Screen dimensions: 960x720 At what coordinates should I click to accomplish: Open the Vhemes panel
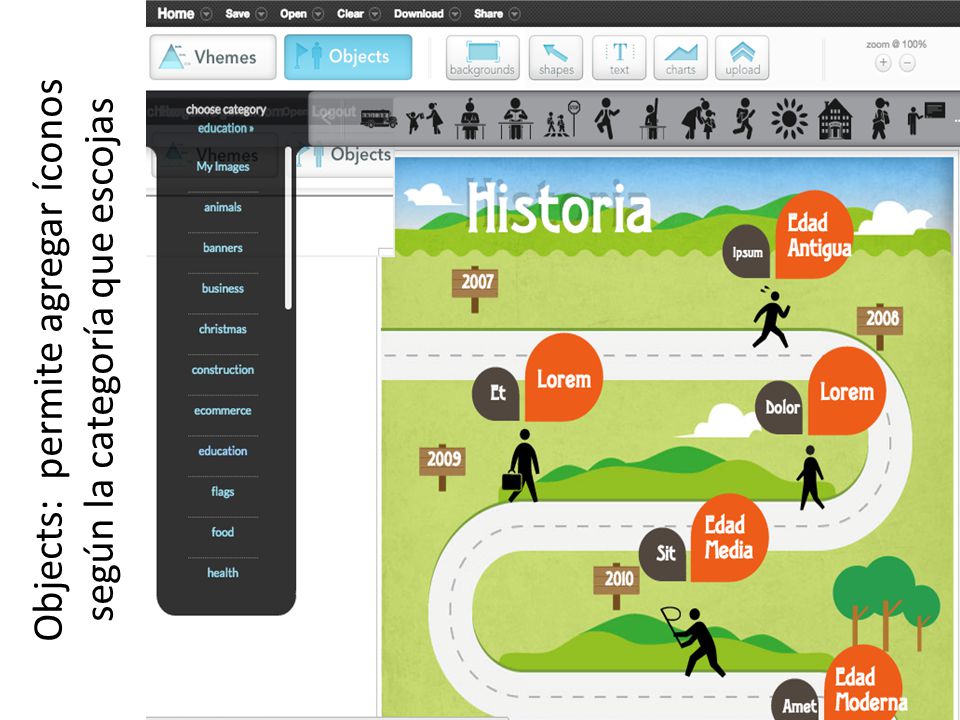pos(212,57)
